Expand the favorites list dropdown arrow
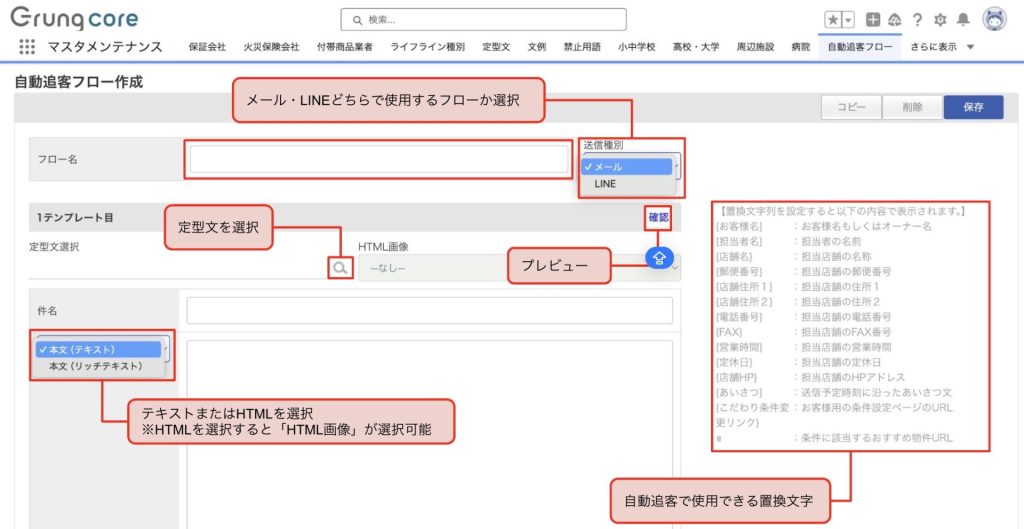 [x=849, y=20]
